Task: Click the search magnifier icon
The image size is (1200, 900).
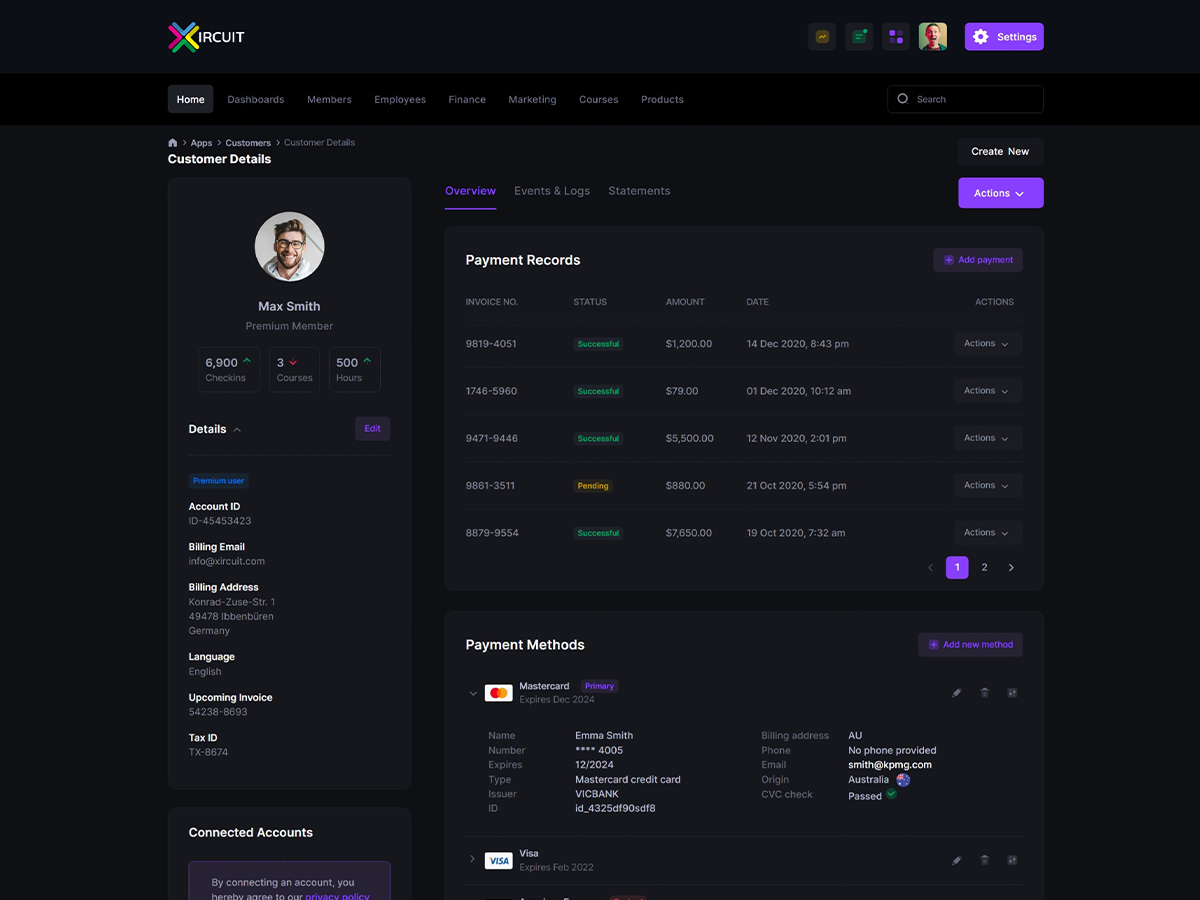Action: point(903,99)
